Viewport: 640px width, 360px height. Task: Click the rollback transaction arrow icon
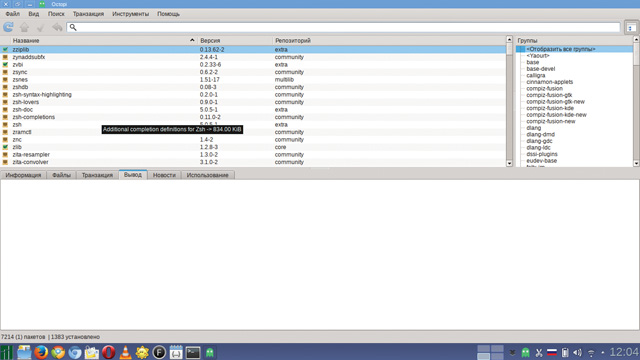(57, 27)
